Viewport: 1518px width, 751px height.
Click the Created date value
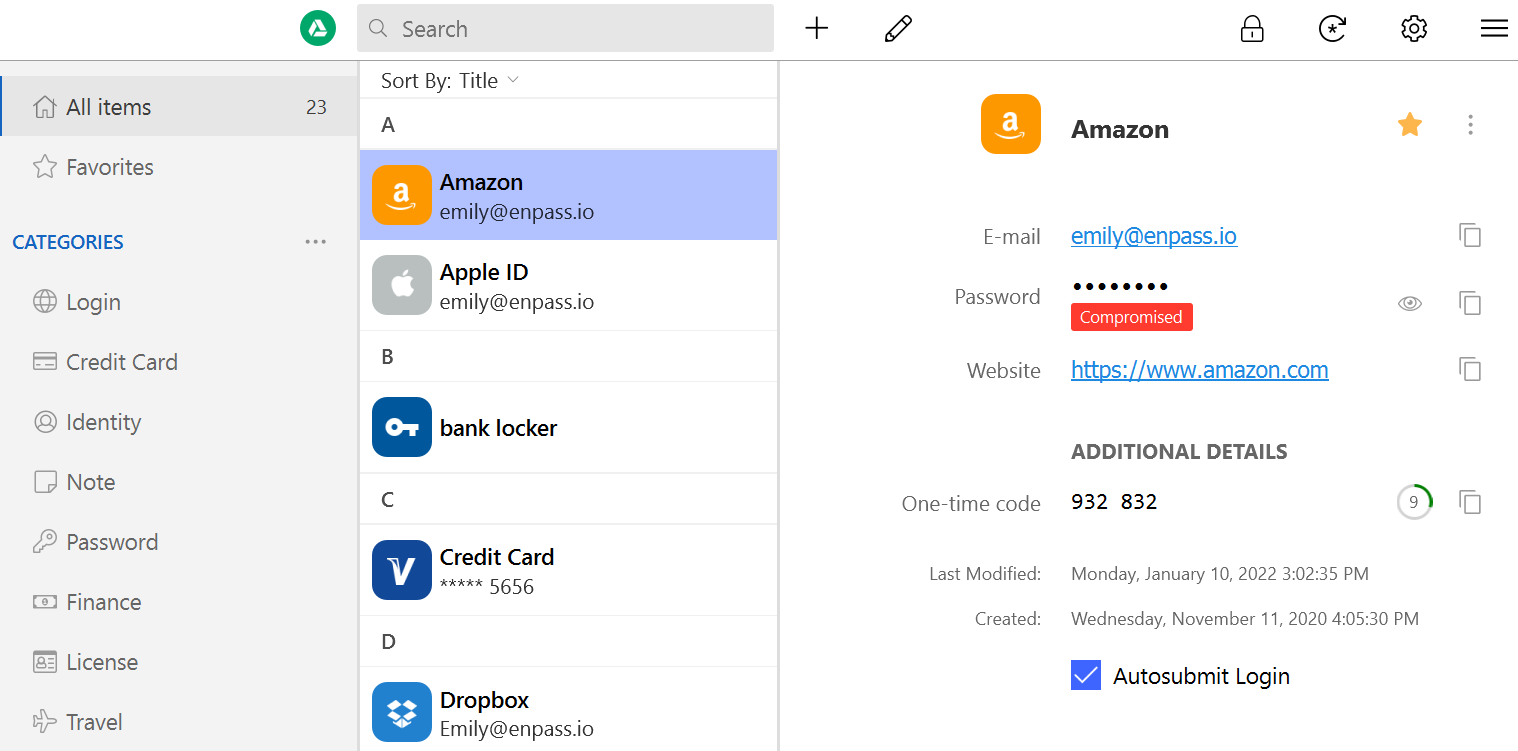(x=1245, y=619)
